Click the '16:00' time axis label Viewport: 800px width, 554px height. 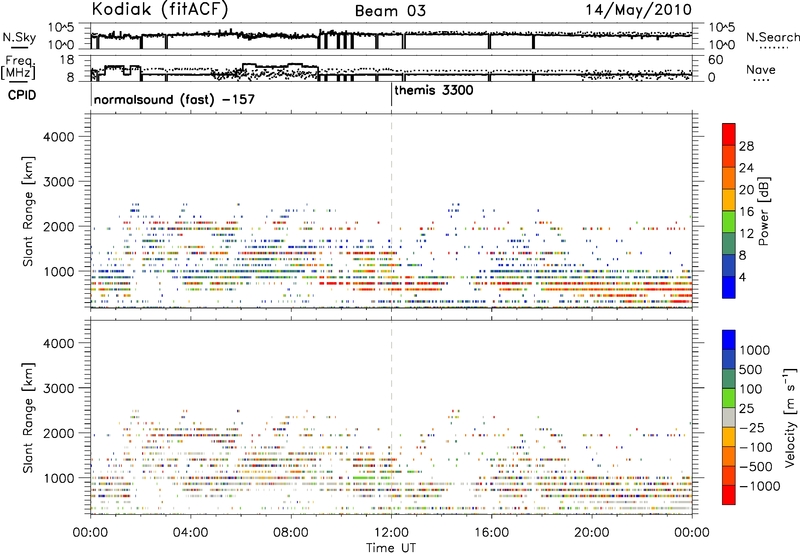(491, 532)
